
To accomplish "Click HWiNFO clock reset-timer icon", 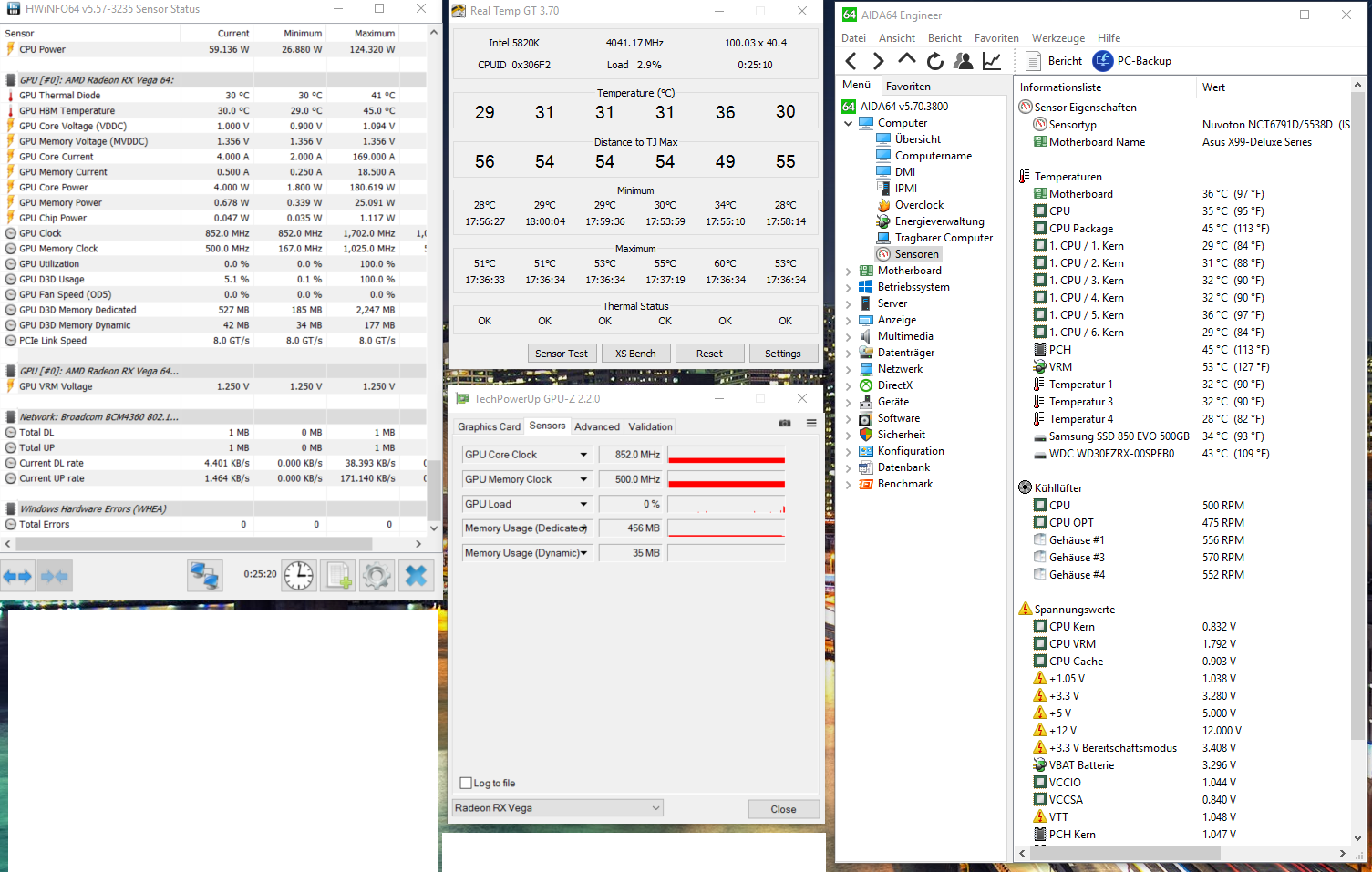I will 298,575.
